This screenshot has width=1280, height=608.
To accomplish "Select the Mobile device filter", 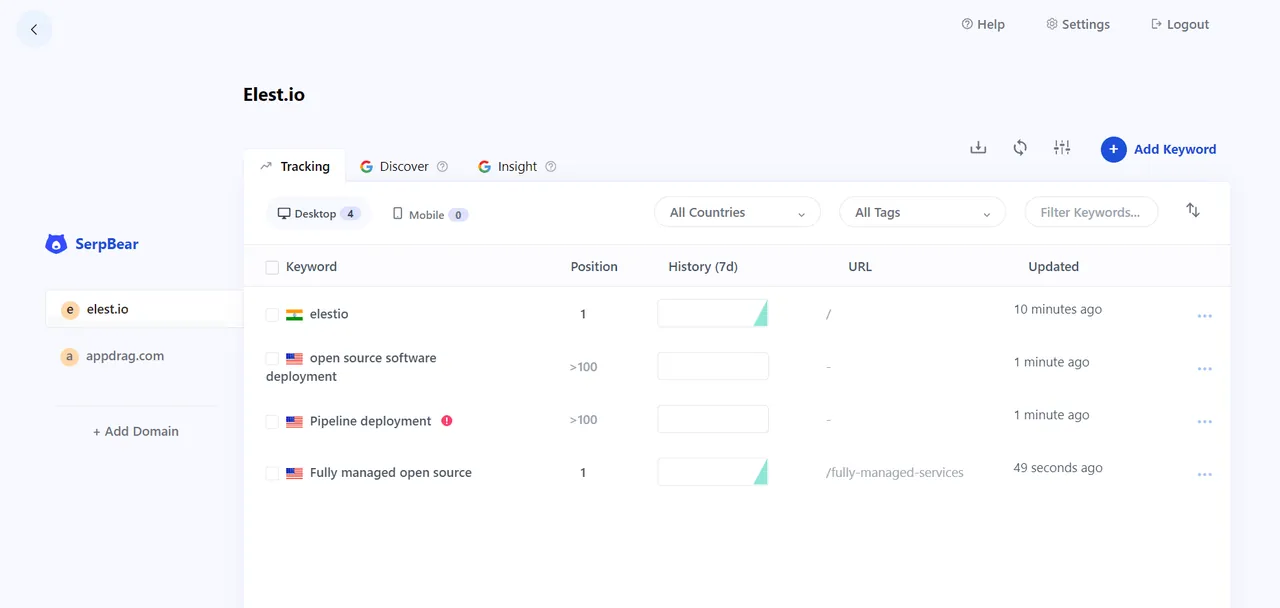I will point(430,214).
